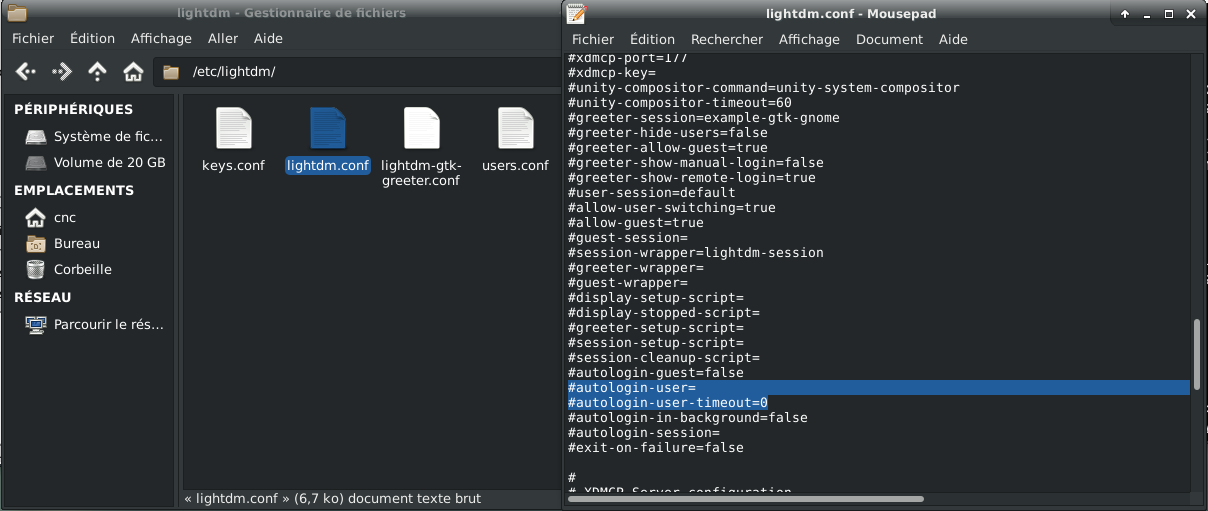The width and height of the screenshot is (1208, 511).
Task: Click the #user-session=default line
Action: pos(651,192)
